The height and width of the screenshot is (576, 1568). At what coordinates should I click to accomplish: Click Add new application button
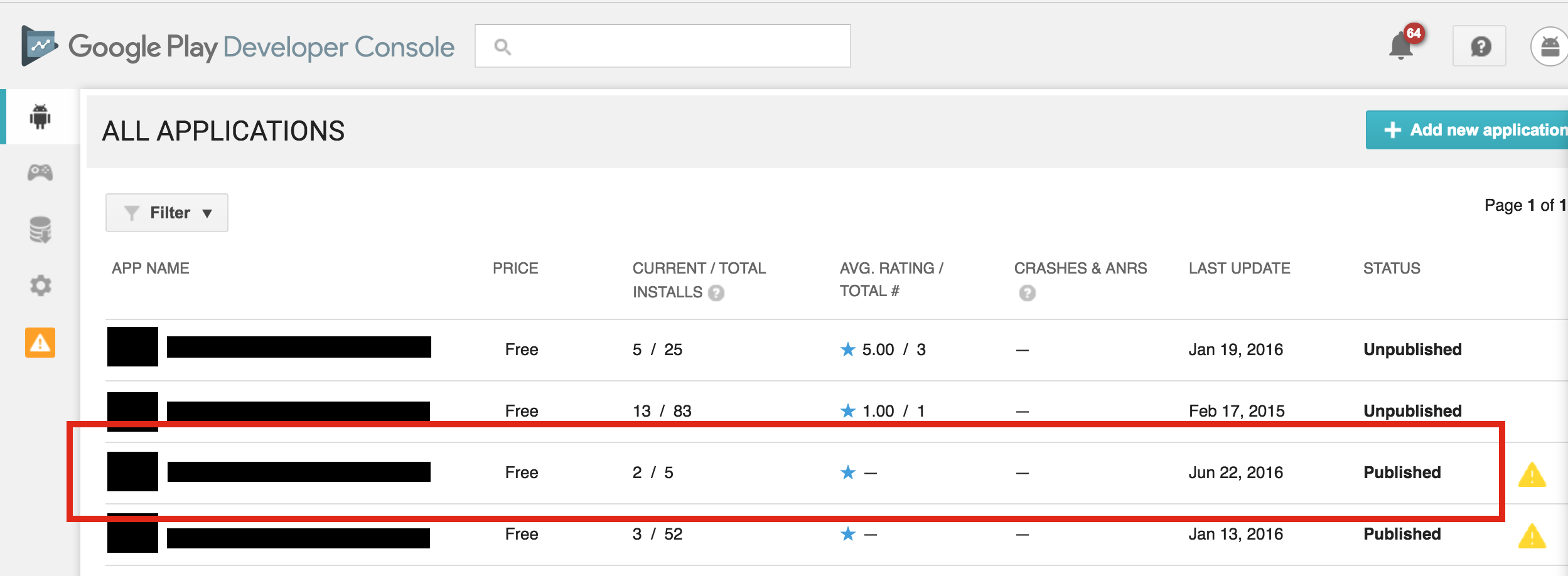(x=1469, y=130)
